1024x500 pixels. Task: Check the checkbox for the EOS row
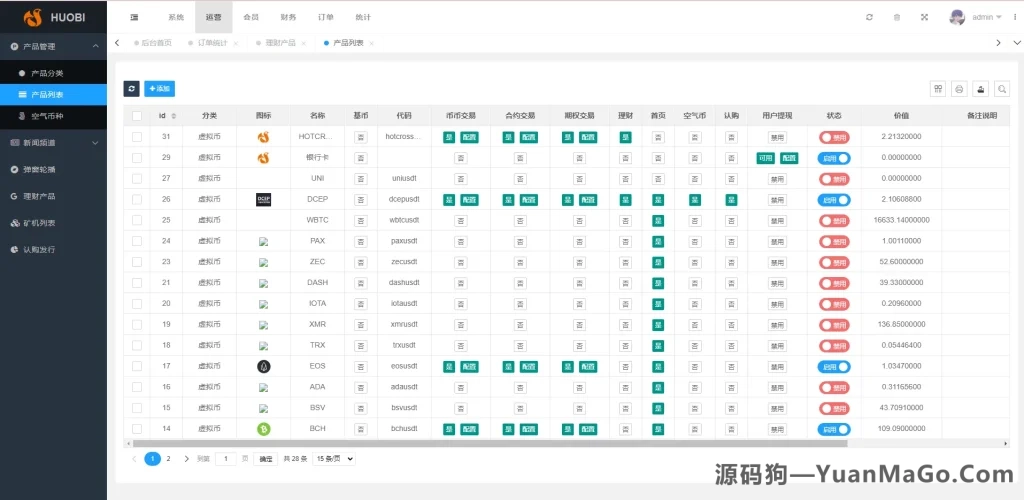136,366
